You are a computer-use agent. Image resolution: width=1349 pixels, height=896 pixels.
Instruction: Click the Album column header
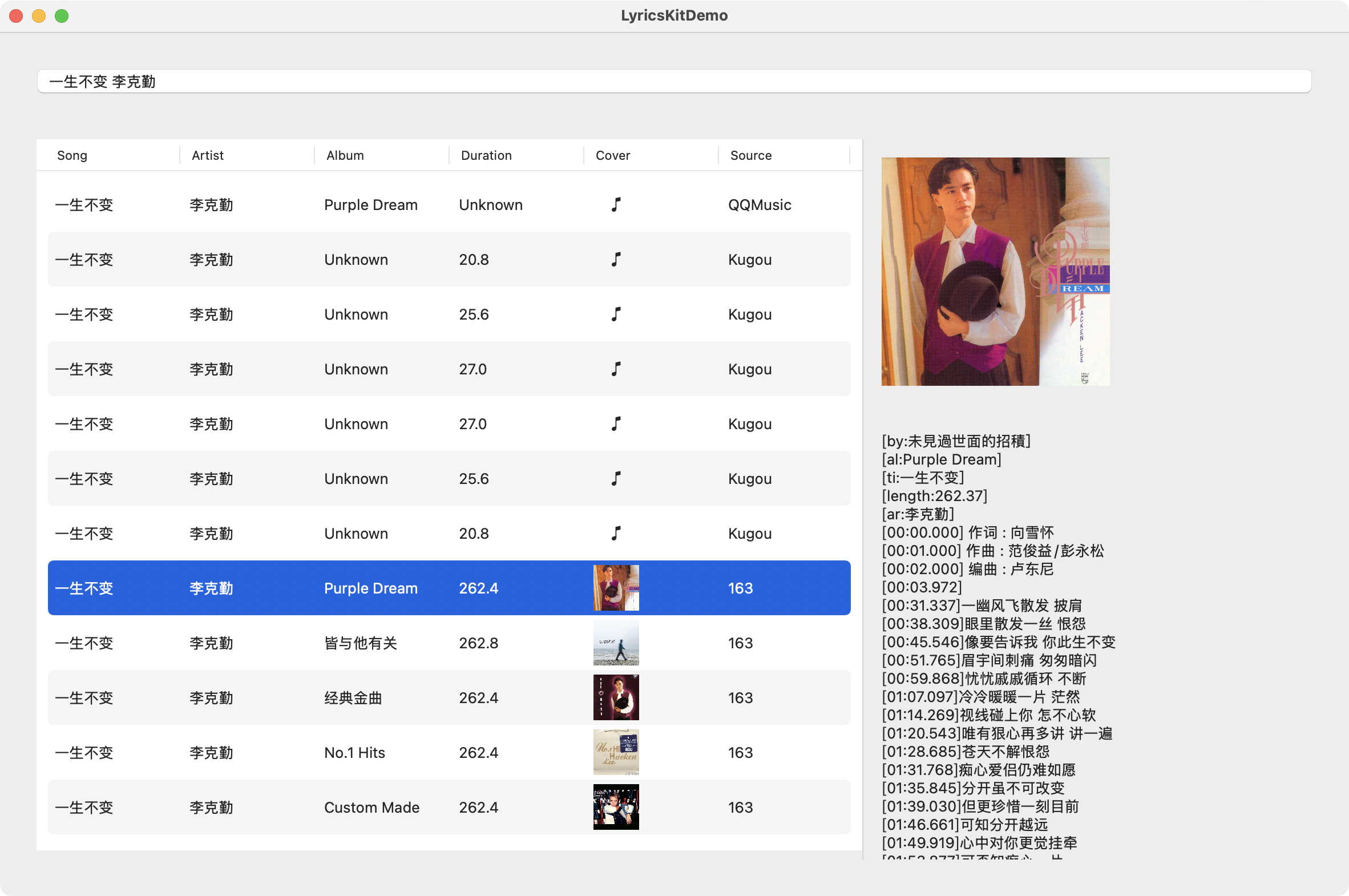tap(345, 155)
